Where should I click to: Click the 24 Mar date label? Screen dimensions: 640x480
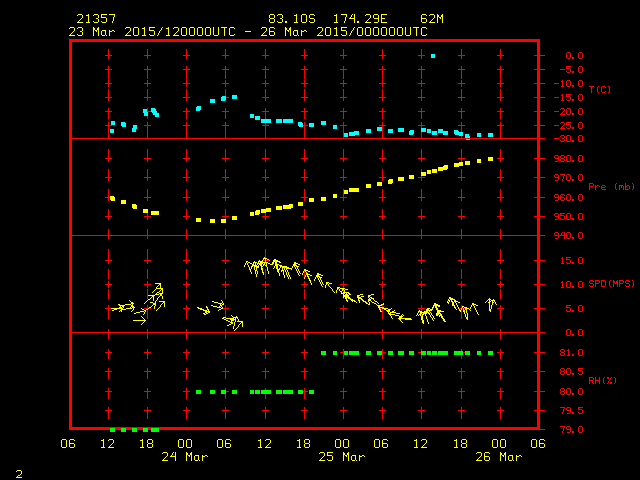pos(185,457)
